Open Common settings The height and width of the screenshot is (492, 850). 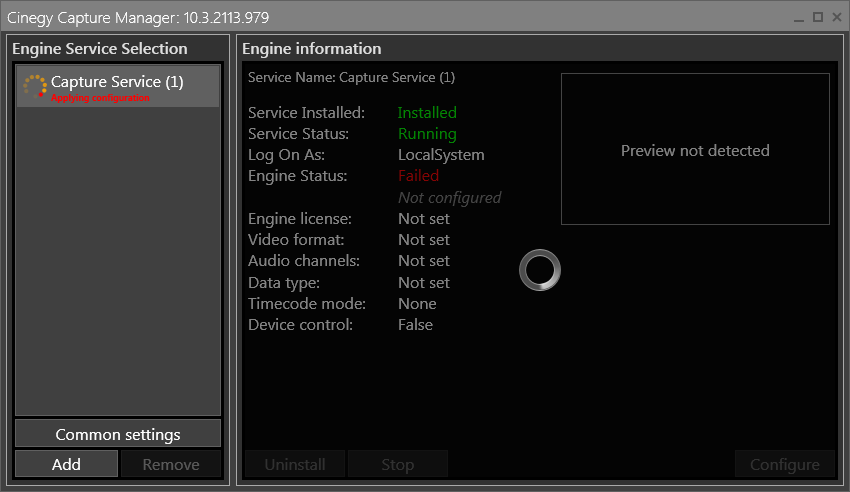click(118, 435)
